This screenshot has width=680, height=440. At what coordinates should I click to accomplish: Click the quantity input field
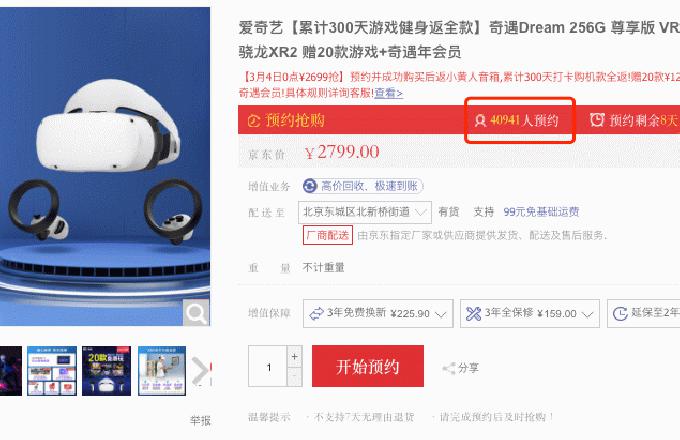tap(268, 366)
